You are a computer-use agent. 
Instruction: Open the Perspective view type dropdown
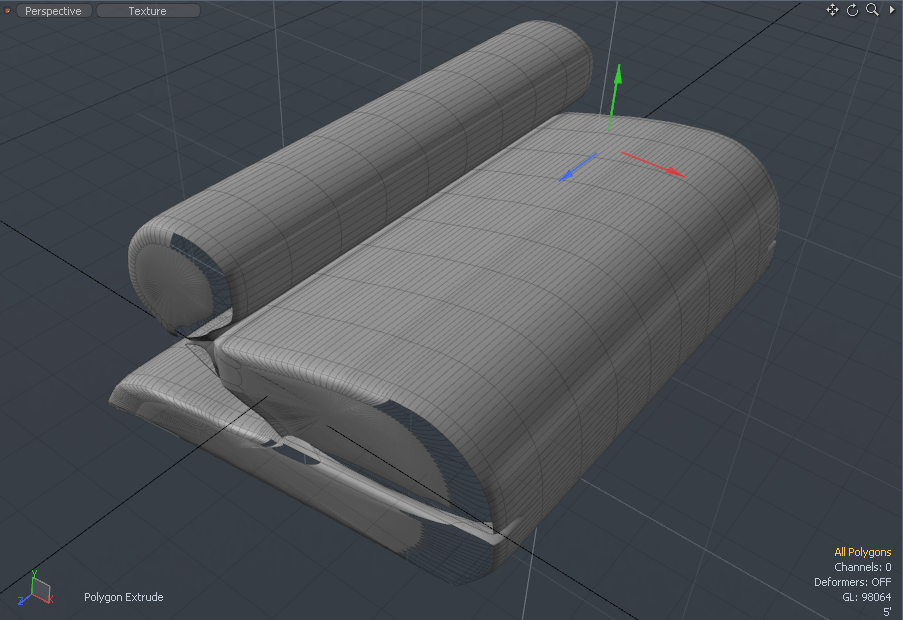tap(54, 11)
